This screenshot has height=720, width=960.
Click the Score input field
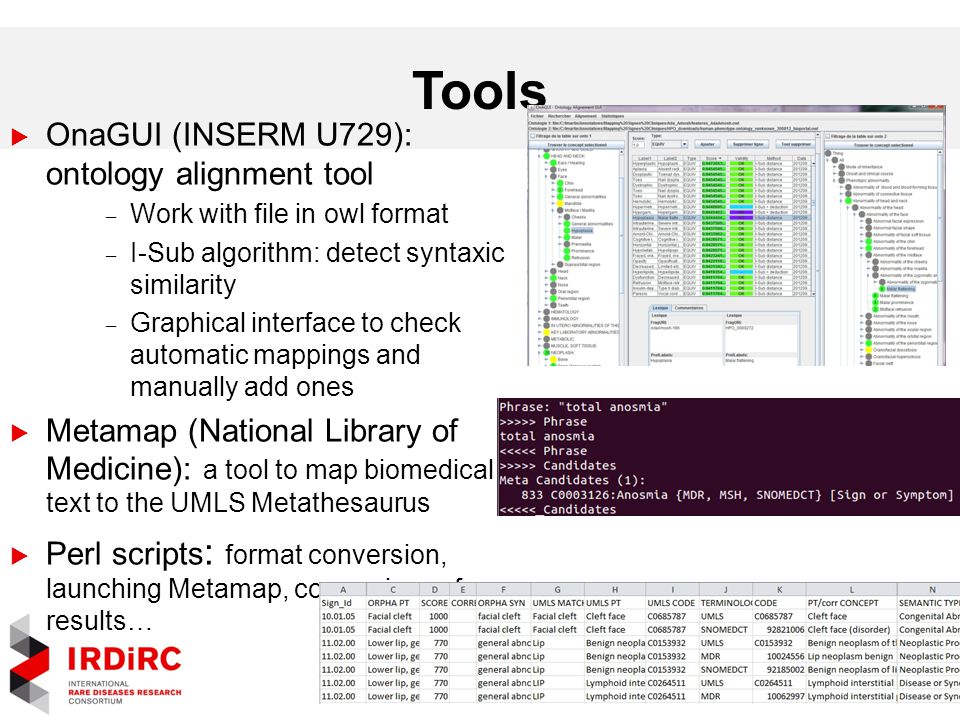point(638,145)
